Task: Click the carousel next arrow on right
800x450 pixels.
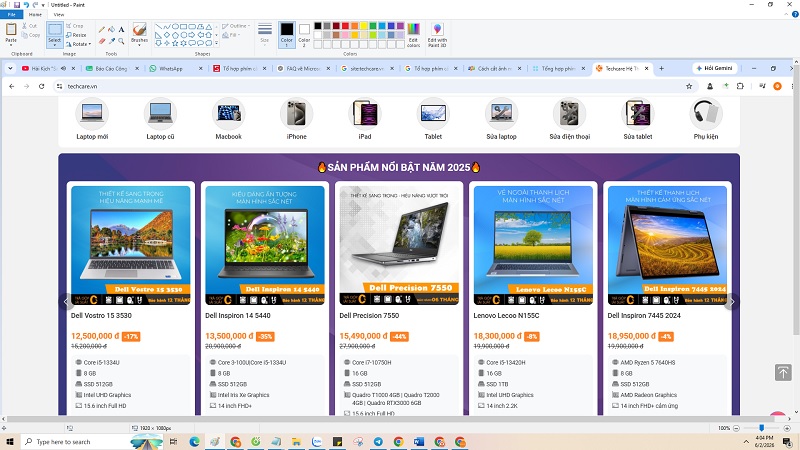Action: click(x=732, y=302)
